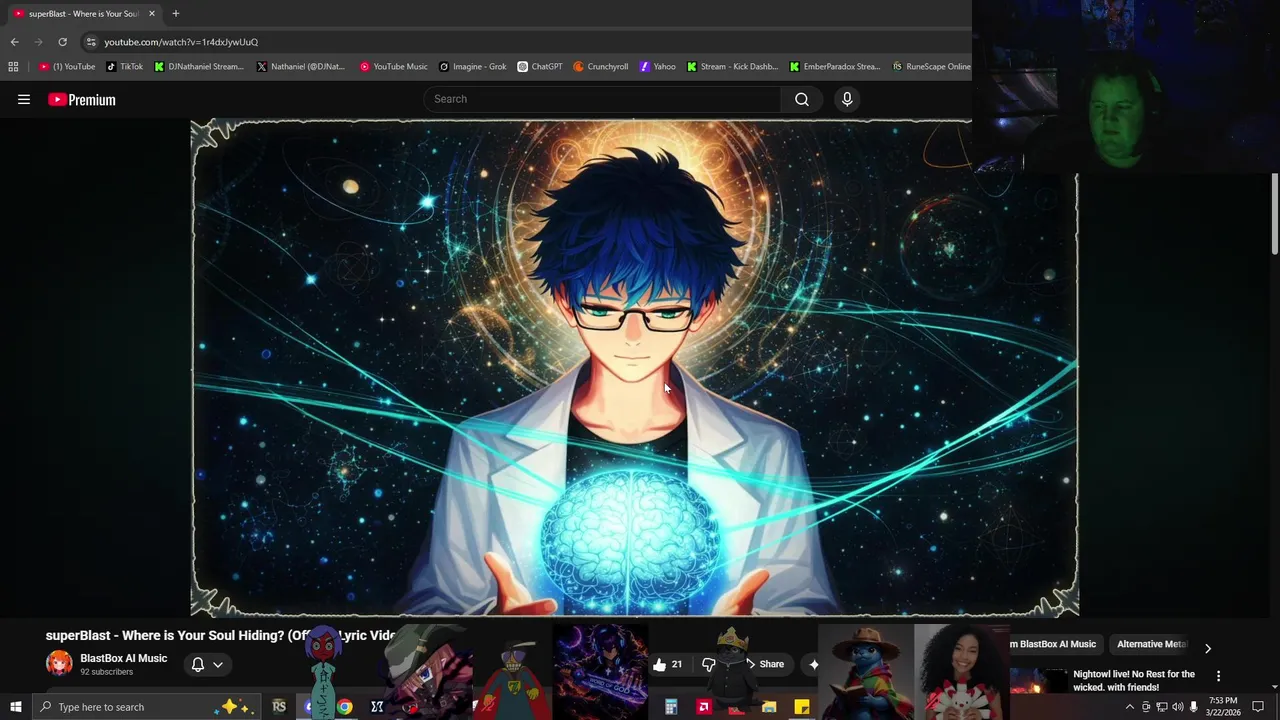Click the YouTube search magnifier button
Viewport: 1280px width, 720px height.
pyautogui.click(x=802, y=99)
